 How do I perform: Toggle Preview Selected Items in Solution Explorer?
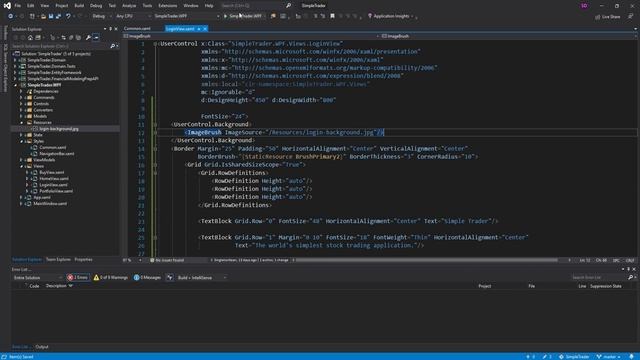96,38
